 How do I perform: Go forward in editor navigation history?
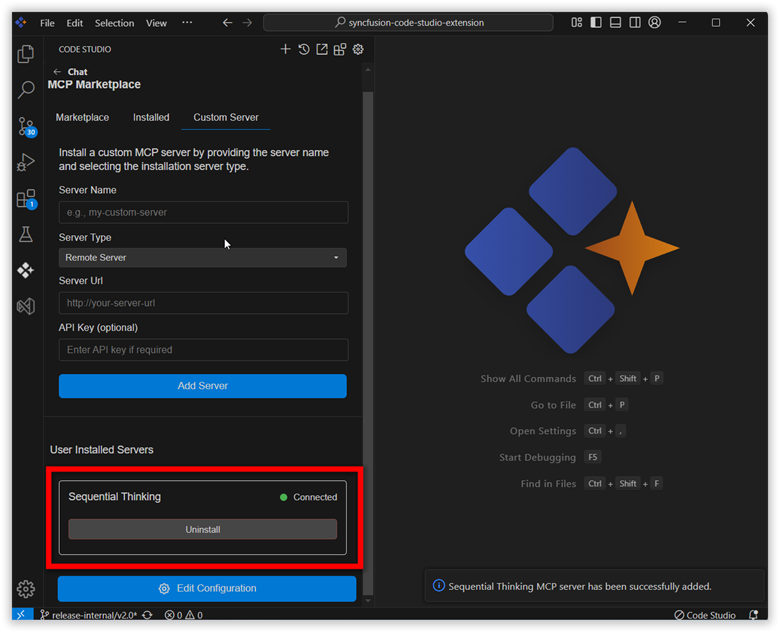point(247,22)
